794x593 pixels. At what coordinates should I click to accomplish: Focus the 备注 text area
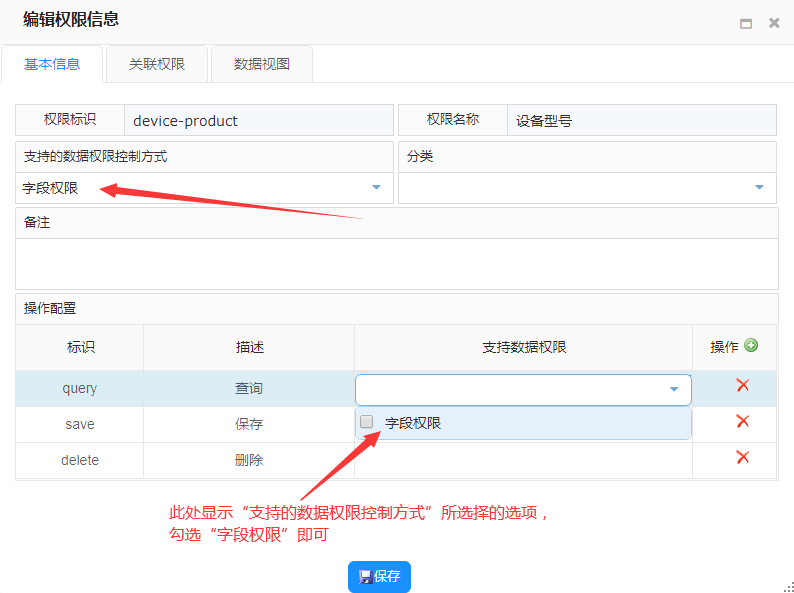(396, 263)
